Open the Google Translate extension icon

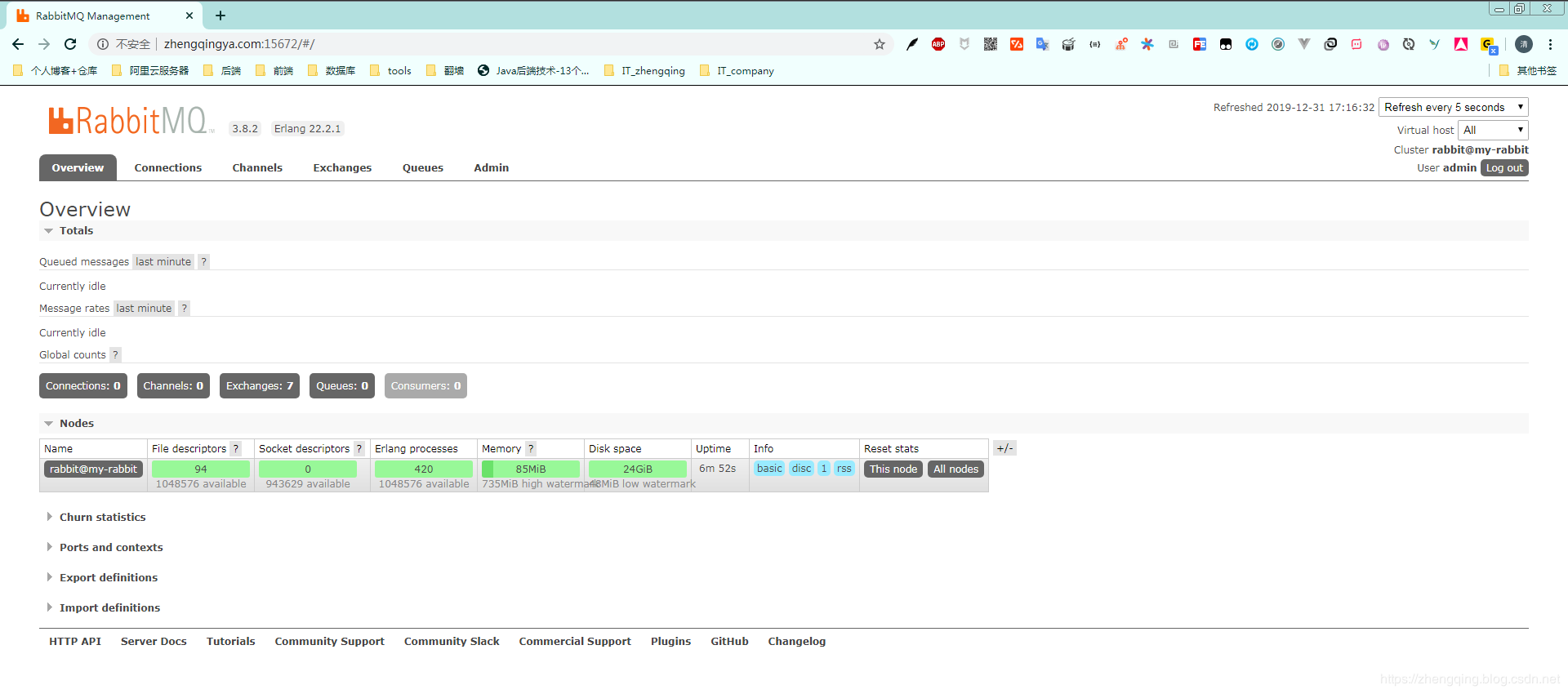[1043, 44]
